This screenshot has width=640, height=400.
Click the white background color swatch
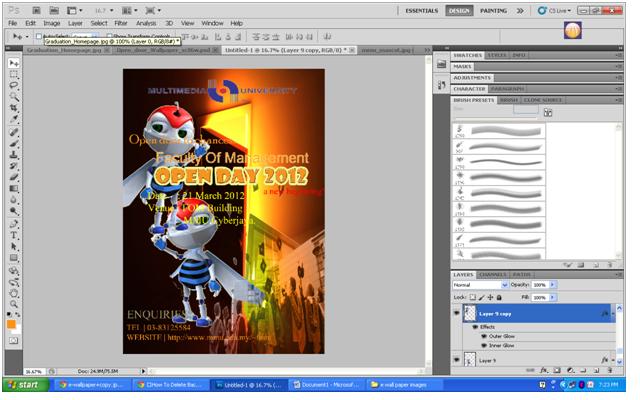tap(17, 329)
